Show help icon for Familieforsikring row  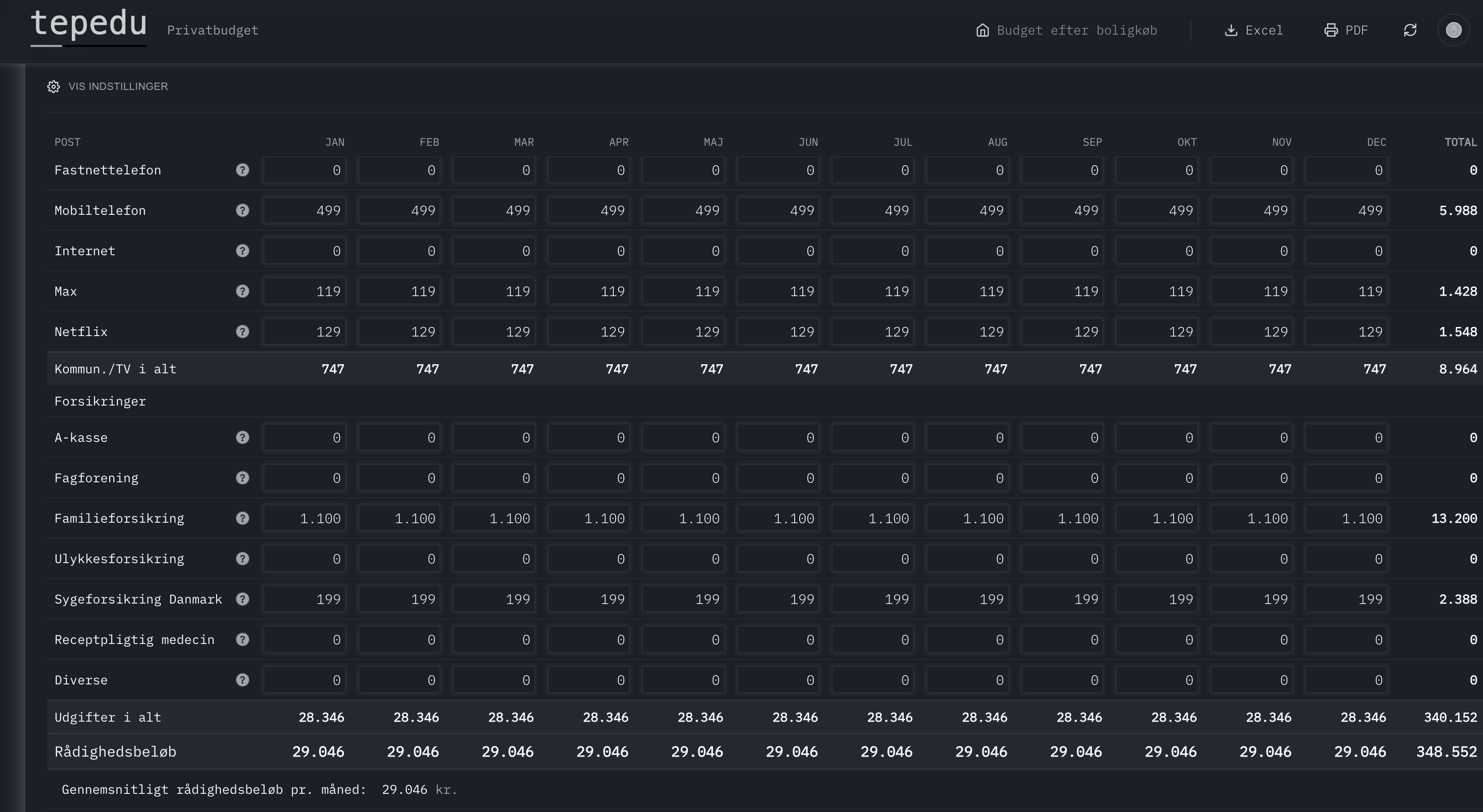coord(242,518)
